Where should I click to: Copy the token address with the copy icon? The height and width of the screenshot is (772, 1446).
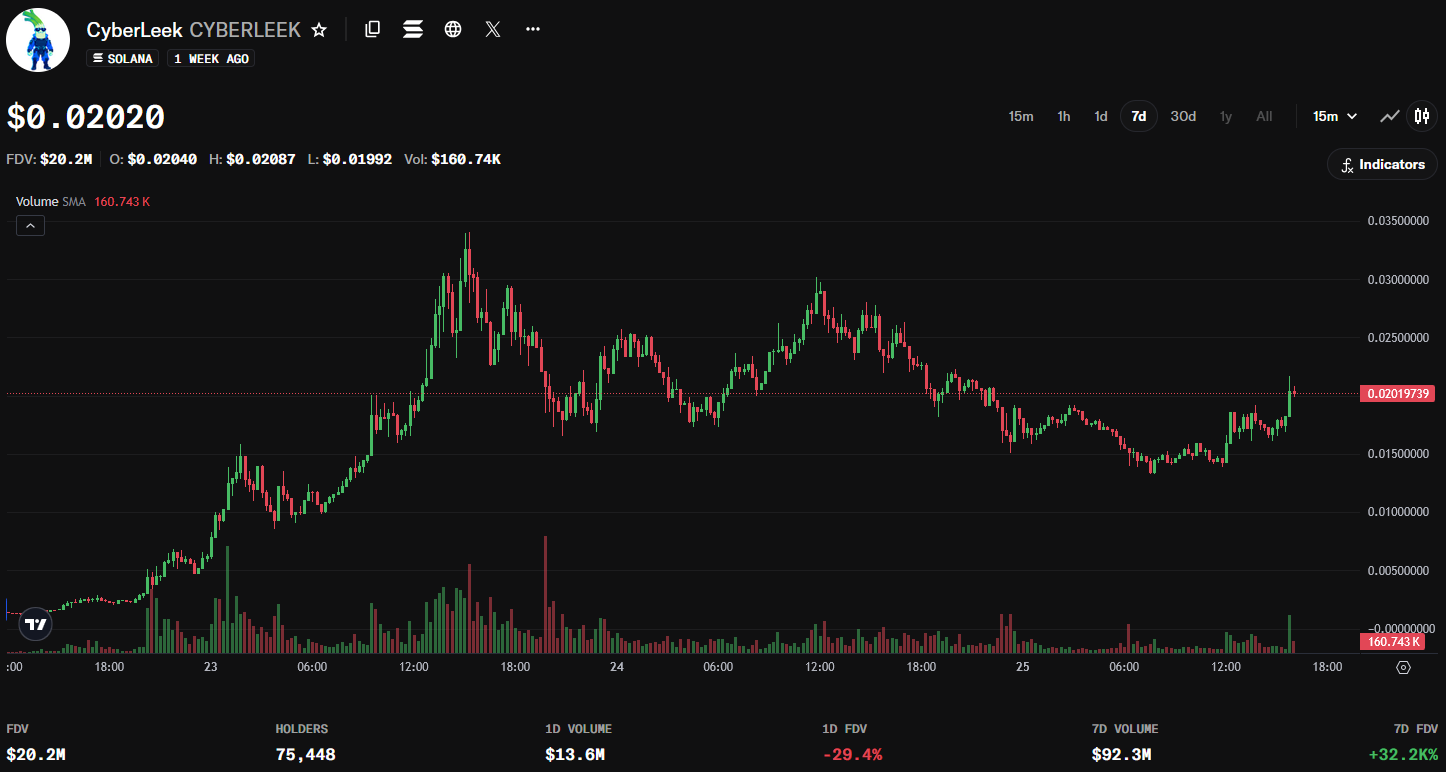373,30
